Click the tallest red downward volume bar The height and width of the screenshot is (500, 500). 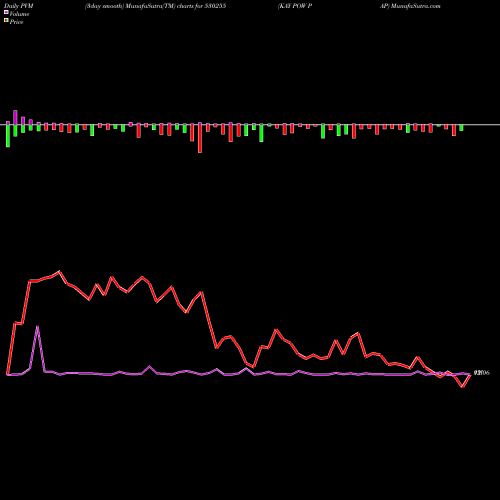pos(200,138)
